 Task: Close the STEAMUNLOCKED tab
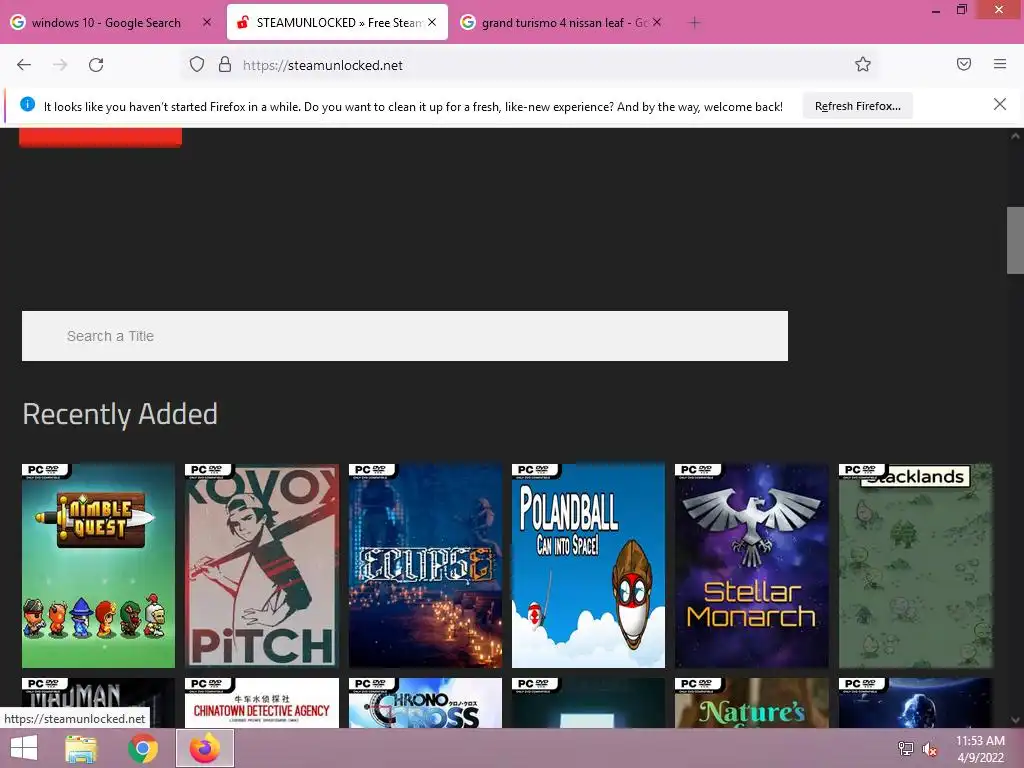[x=432, y=22]
